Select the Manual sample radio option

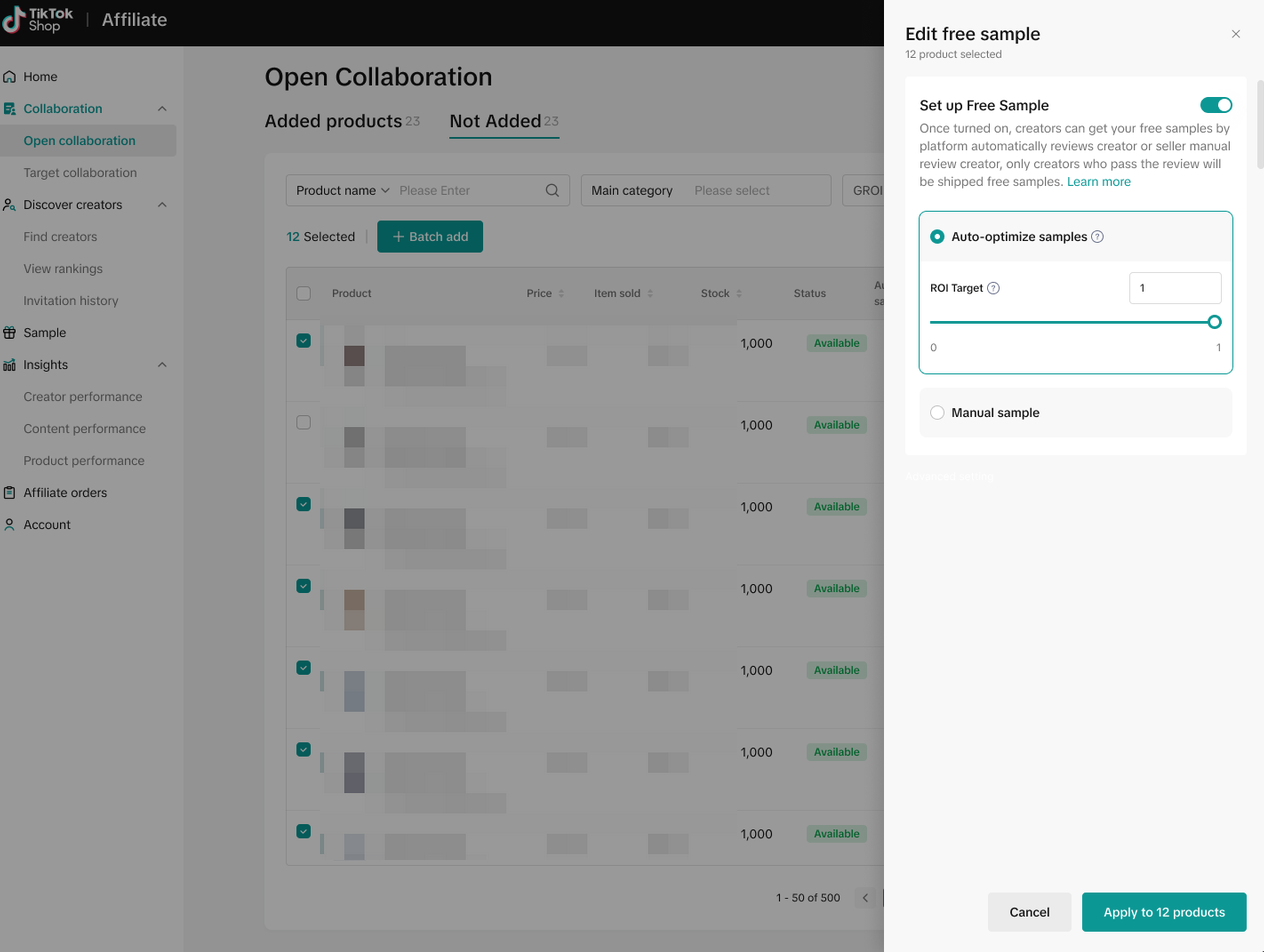point(937,412)
